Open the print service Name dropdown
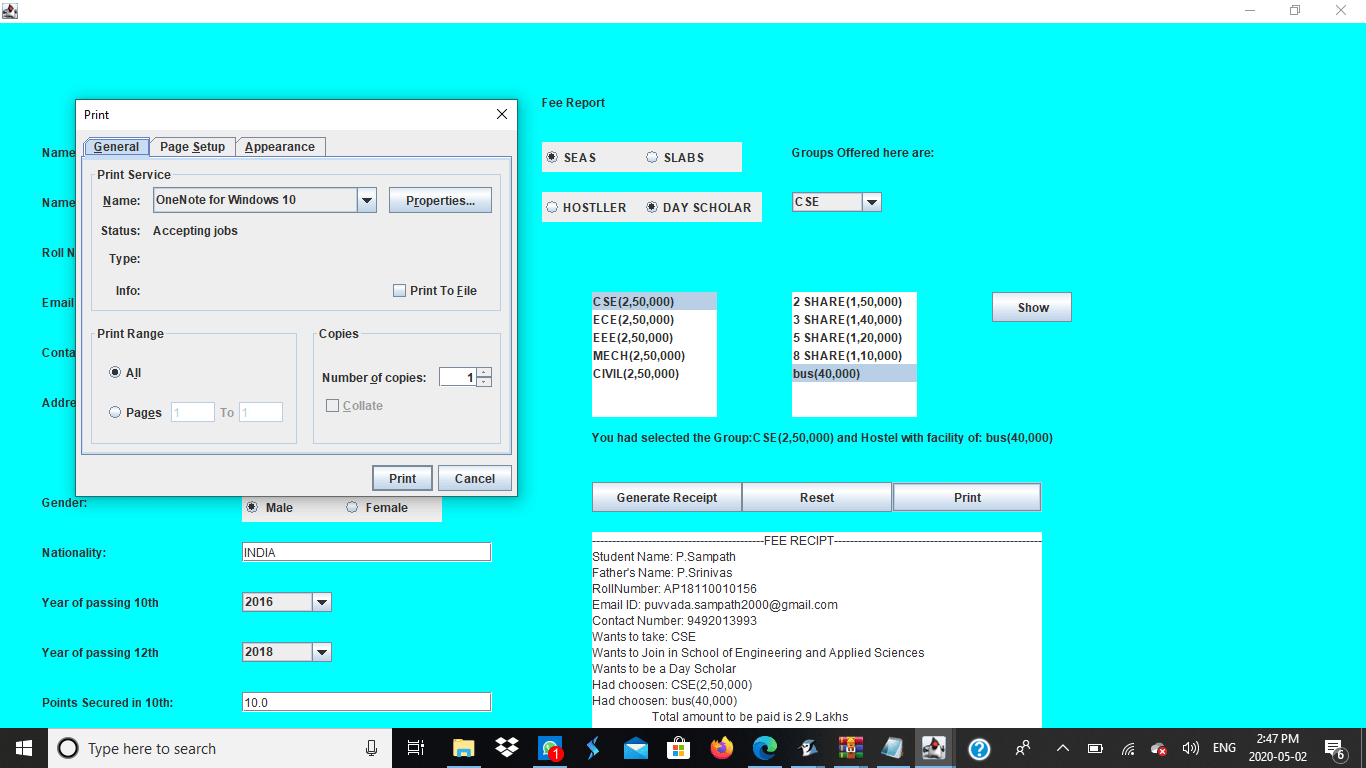The image size is (1366, 768). pos(367,200)
